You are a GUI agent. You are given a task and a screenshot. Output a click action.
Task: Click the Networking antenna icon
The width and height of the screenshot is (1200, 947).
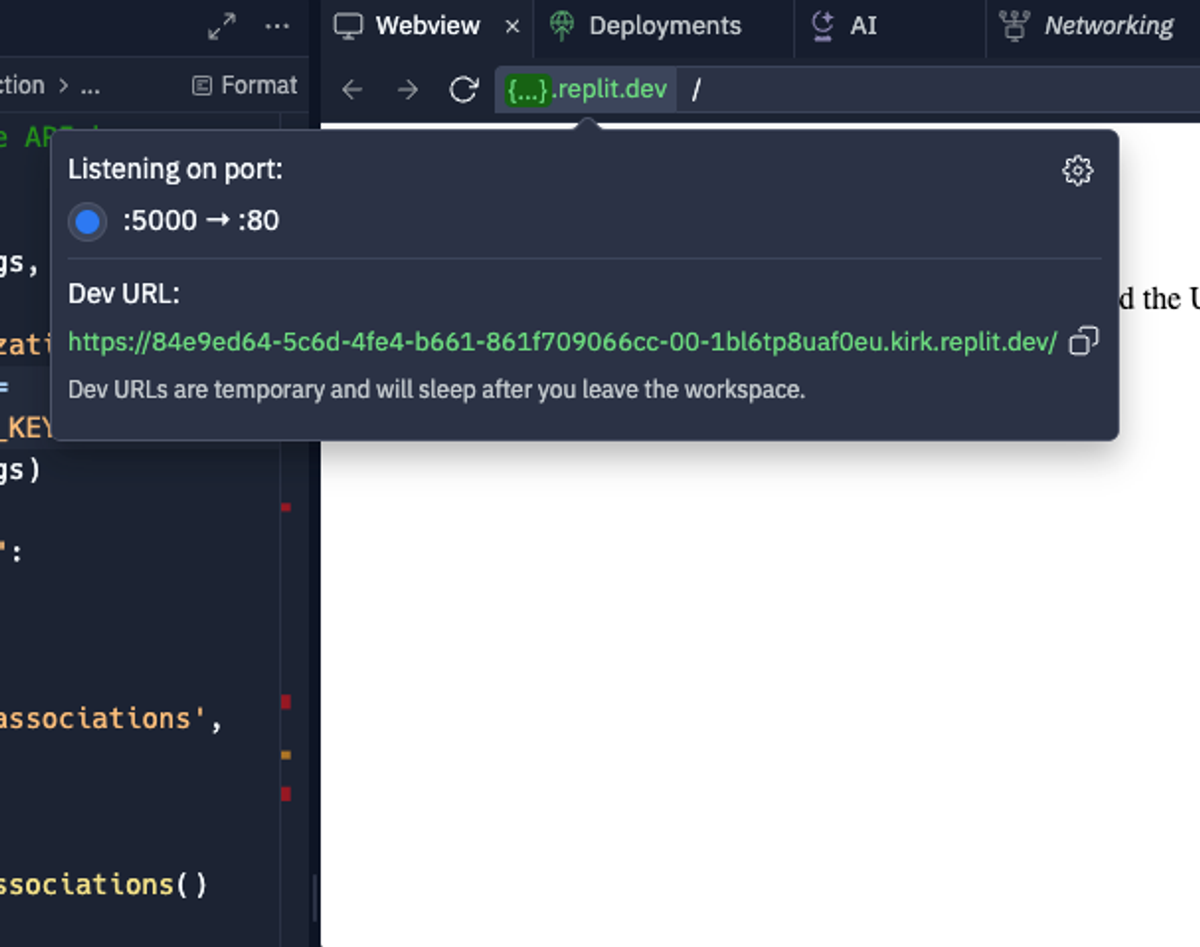point(1014,25)
